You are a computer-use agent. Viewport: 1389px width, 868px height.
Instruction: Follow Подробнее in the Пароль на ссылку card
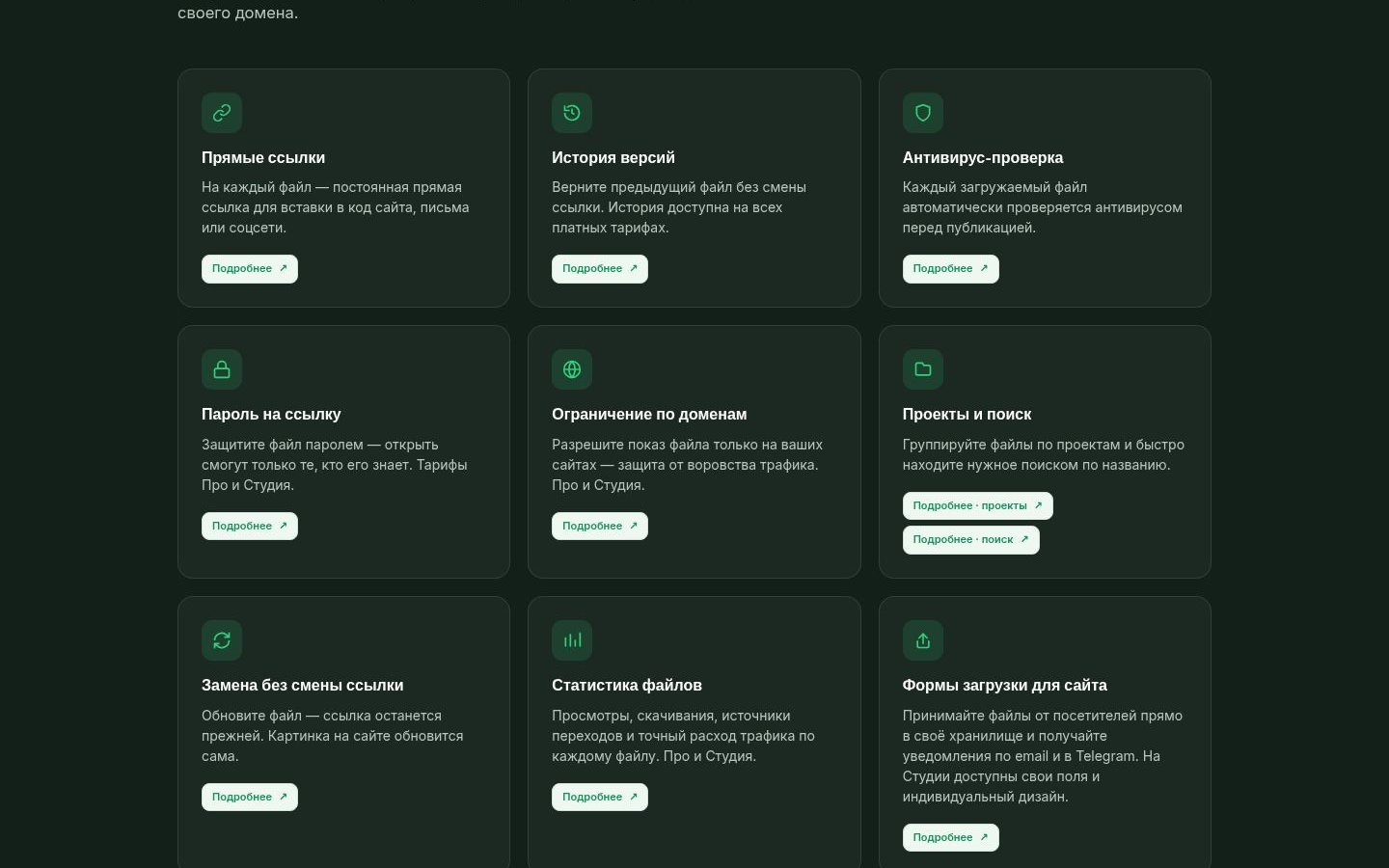tap(250, 526)
